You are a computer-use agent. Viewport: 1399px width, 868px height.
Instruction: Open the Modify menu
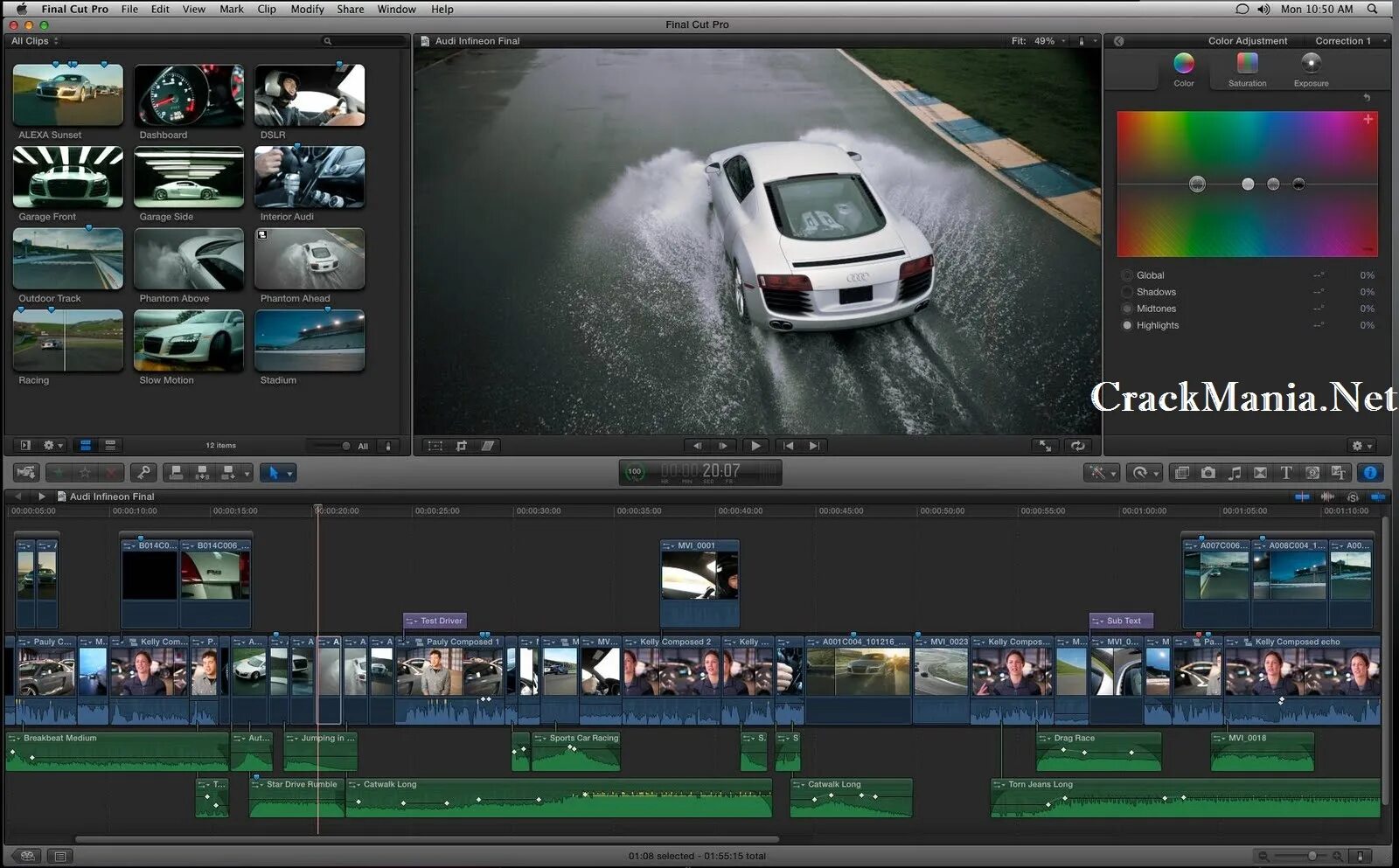point(308,9)
